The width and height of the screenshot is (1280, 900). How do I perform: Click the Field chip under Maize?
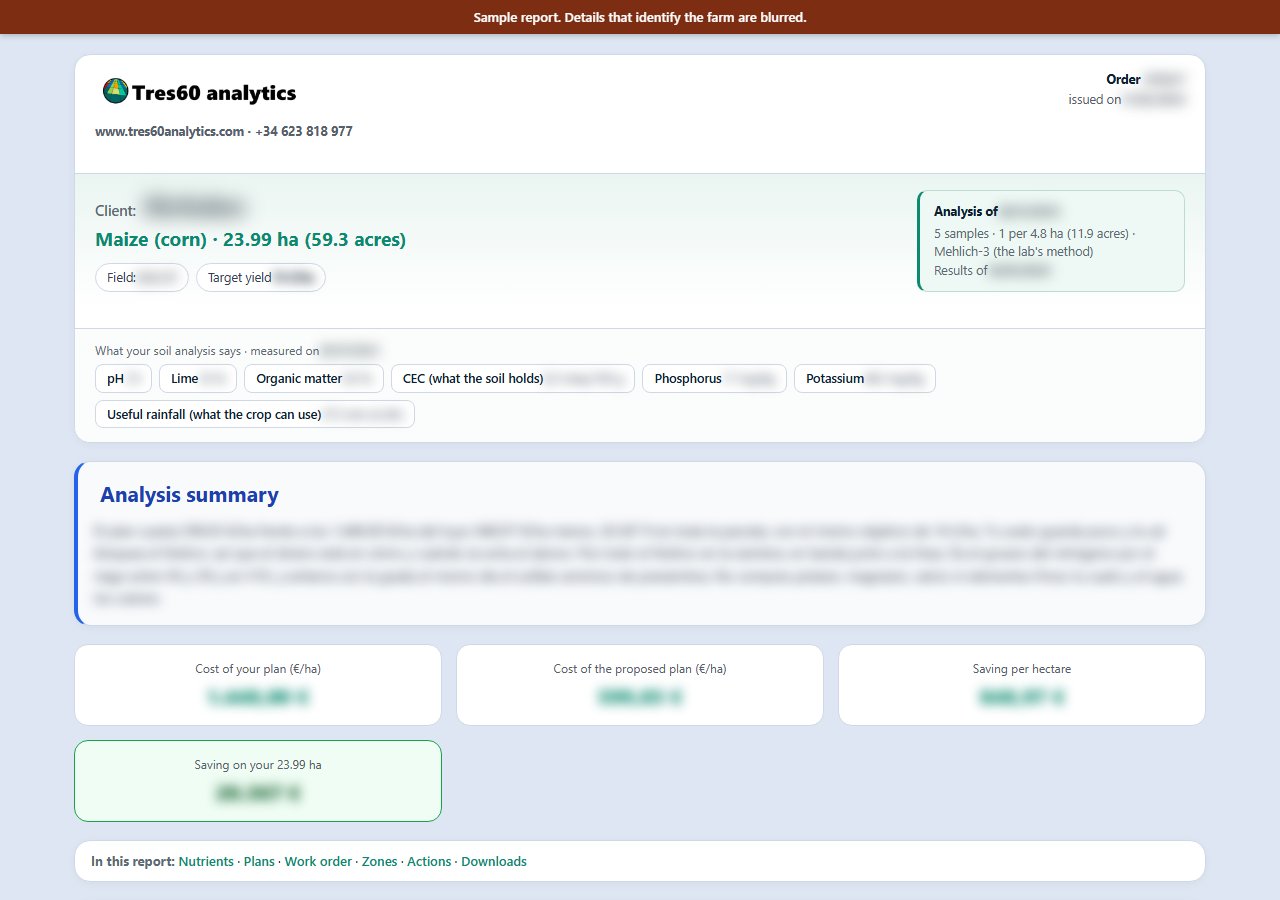[x=142, y=278]
